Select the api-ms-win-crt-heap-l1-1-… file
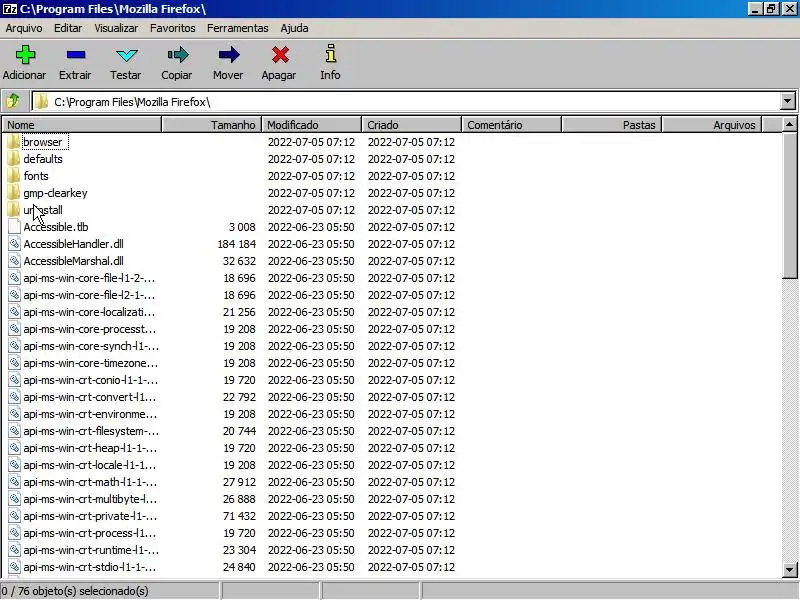The width and height of the screenshot is (800, 600). (90, 448)
